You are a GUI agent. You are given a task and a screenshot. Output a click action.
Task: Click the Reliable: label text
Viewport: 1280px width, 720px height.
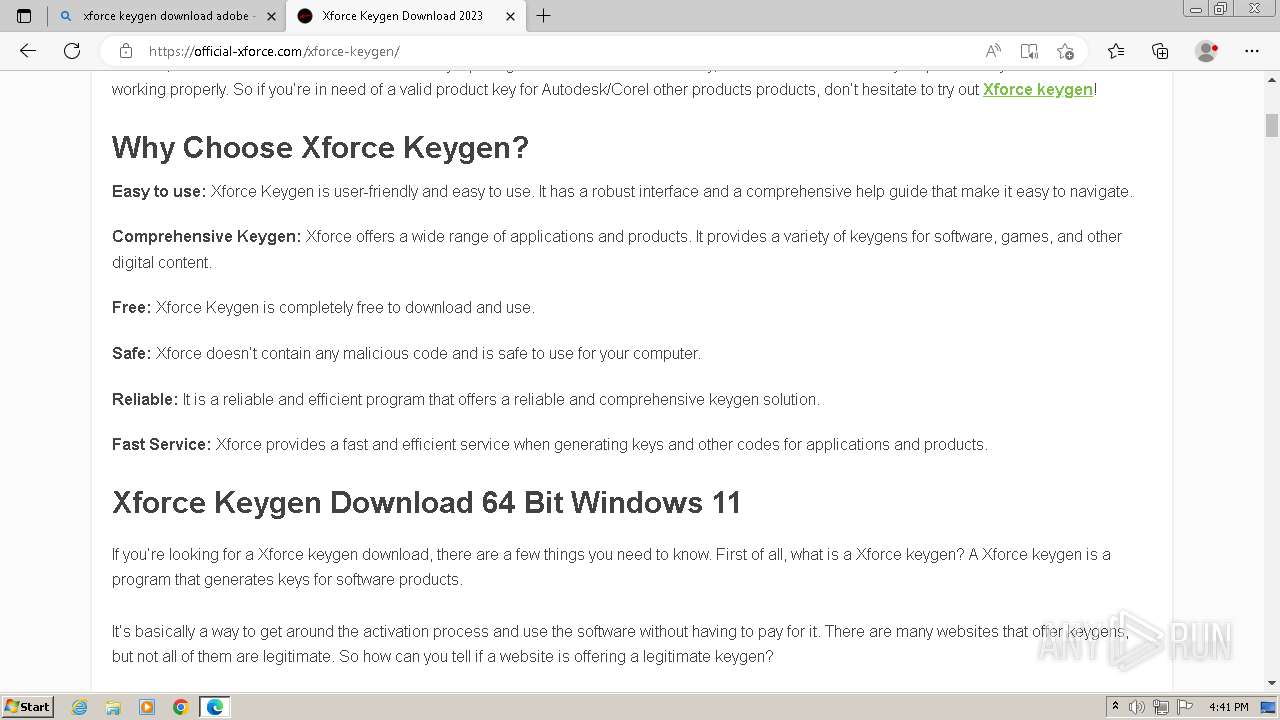point(145,399)
